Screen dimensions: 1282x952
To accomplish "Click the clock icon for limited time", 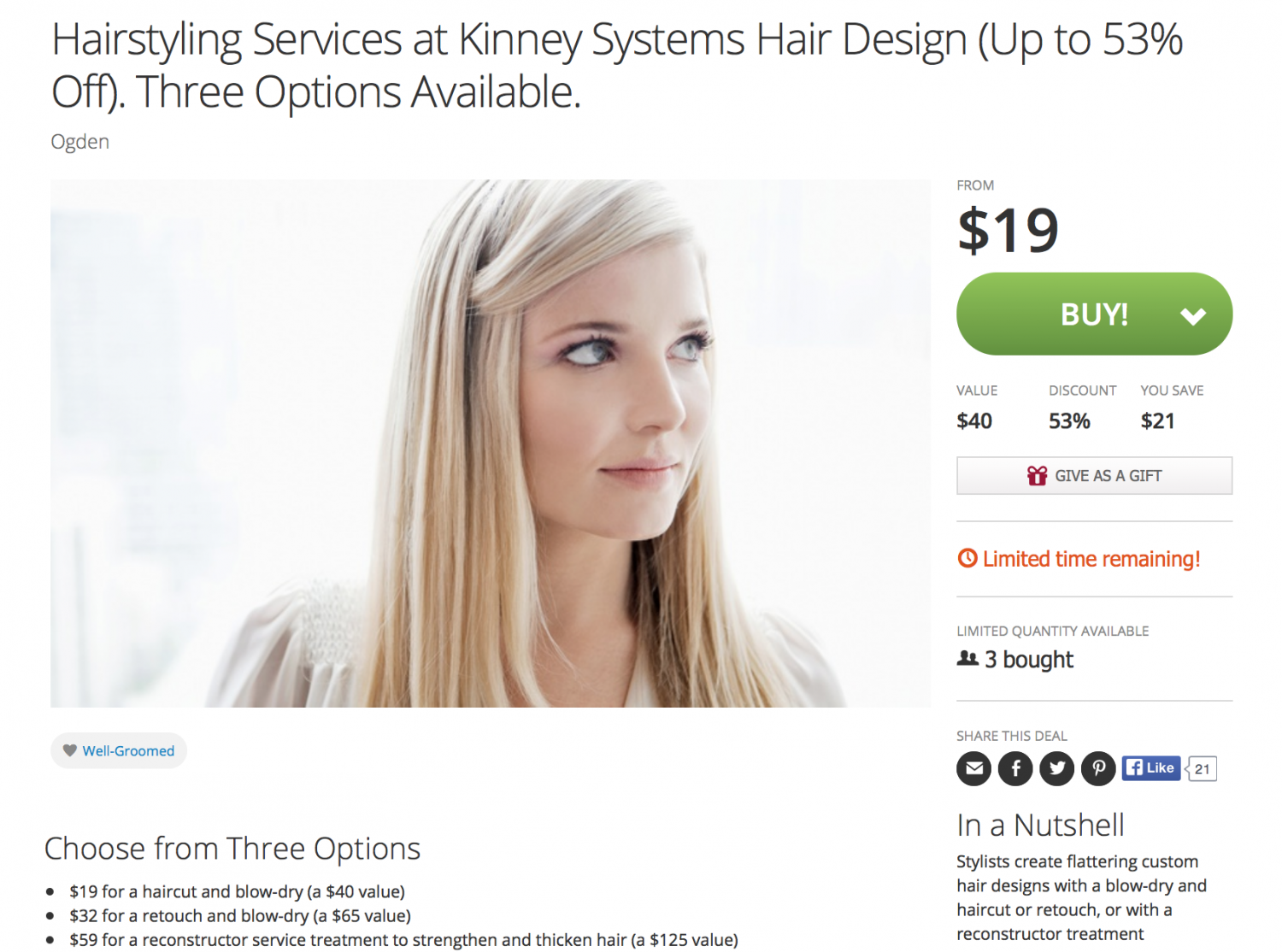I will [967, 558].
